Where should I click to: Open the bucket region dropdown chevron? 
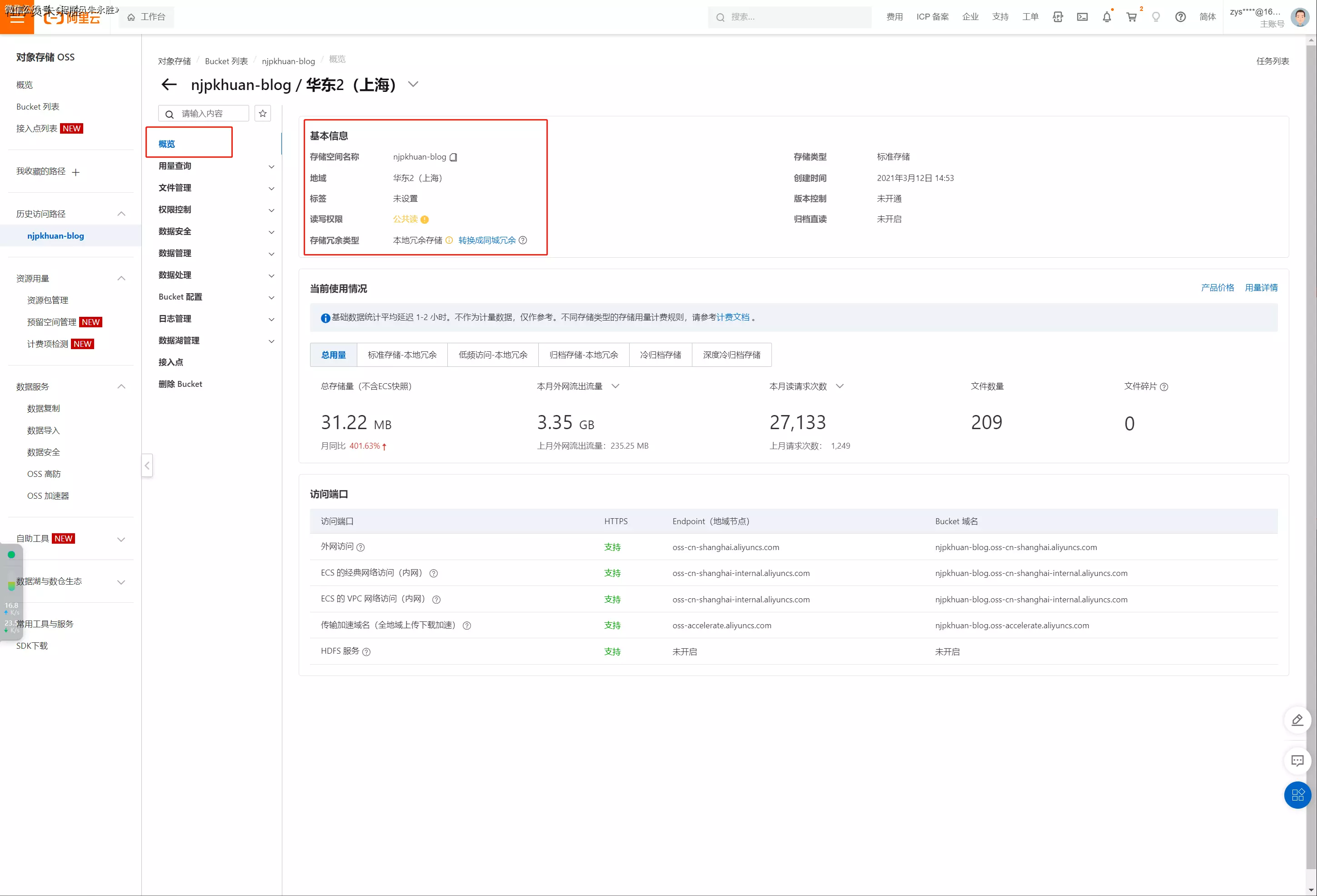[413, 85]
